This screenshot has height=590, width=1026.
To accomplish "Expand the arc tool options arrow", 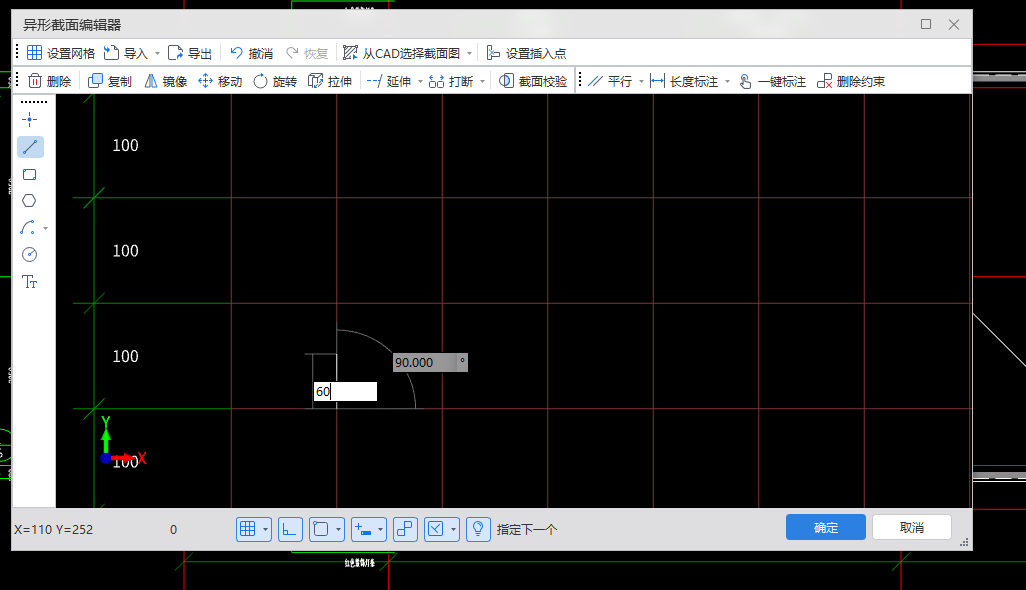I will [45, 228].
